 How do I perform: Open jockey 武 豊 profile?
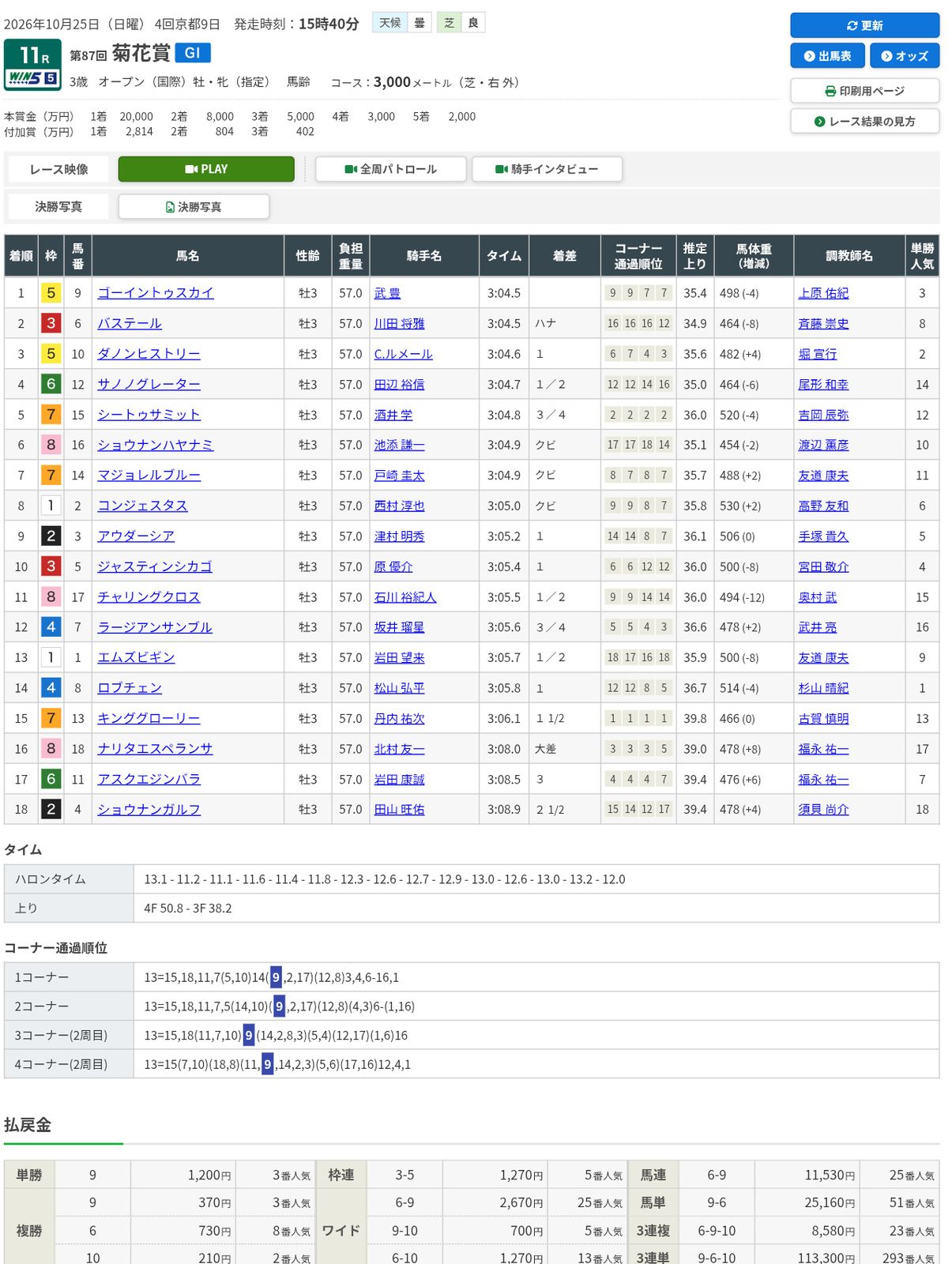point(387,293)
